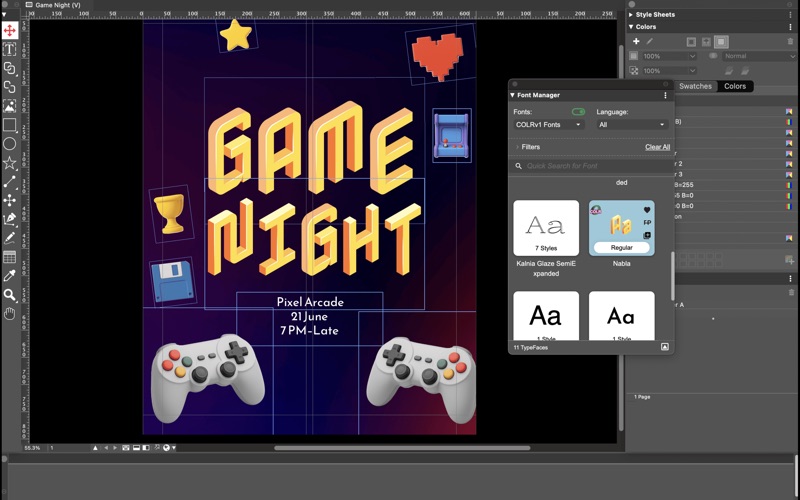Image resolution: width=800 pixels, height=500 pixels.
Task: Go to previous page arrow in status bar
Action: pyautogui.click(x=106, y=447)
